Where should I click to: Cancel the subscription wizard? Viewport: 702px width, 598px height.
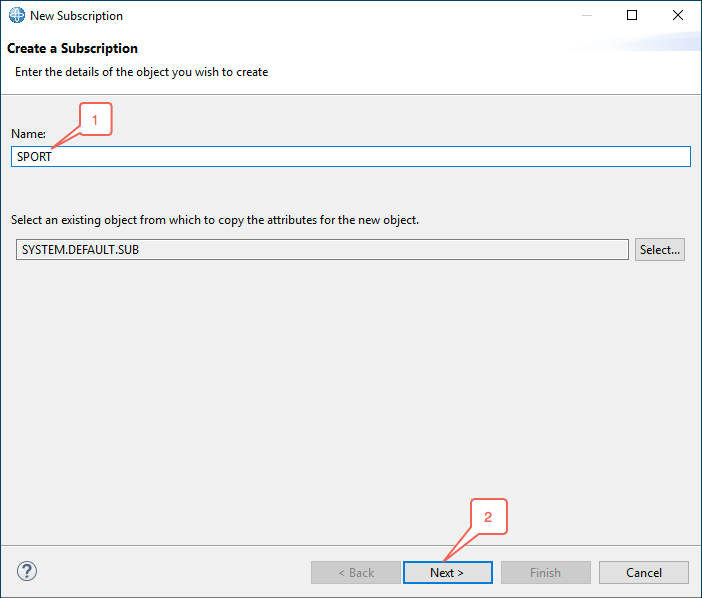pyautogui.click(x=644, y=572)
